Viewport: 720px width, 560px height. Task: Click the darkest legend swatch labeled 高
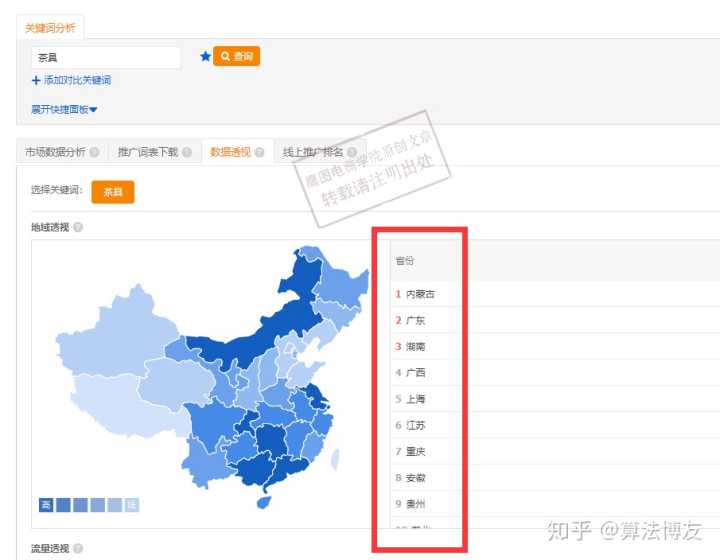pos(46,505)
